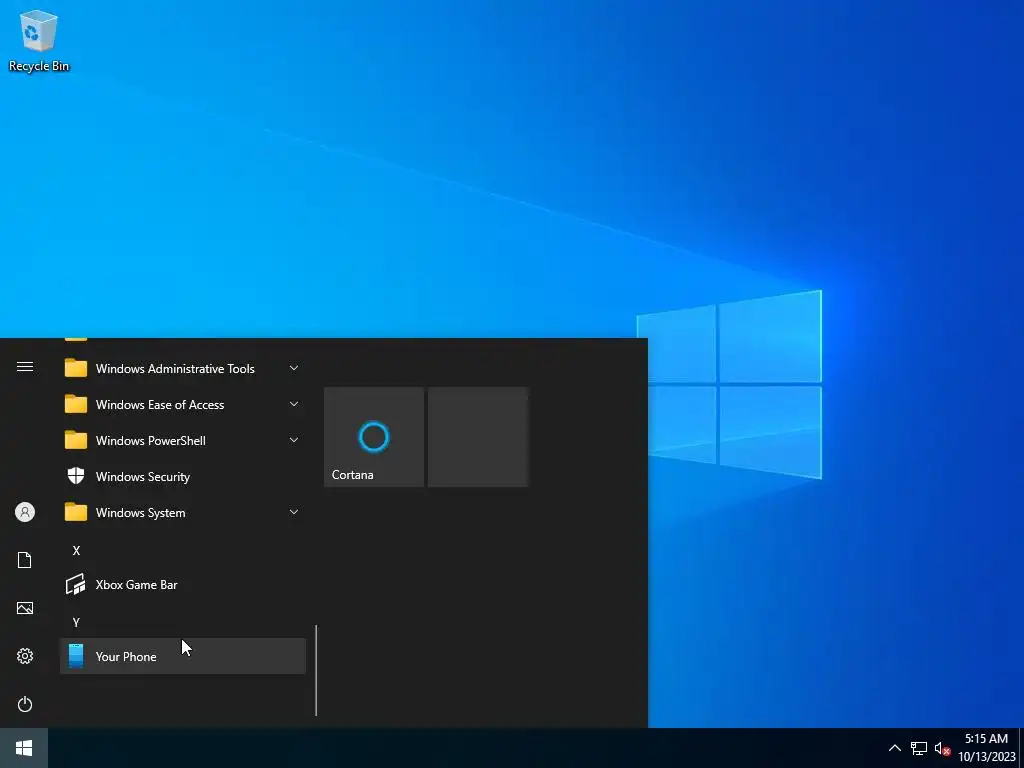This screenshot has width=1024, height=768.
Task: Click the Your Phone app icon
Action: point(76,656)
